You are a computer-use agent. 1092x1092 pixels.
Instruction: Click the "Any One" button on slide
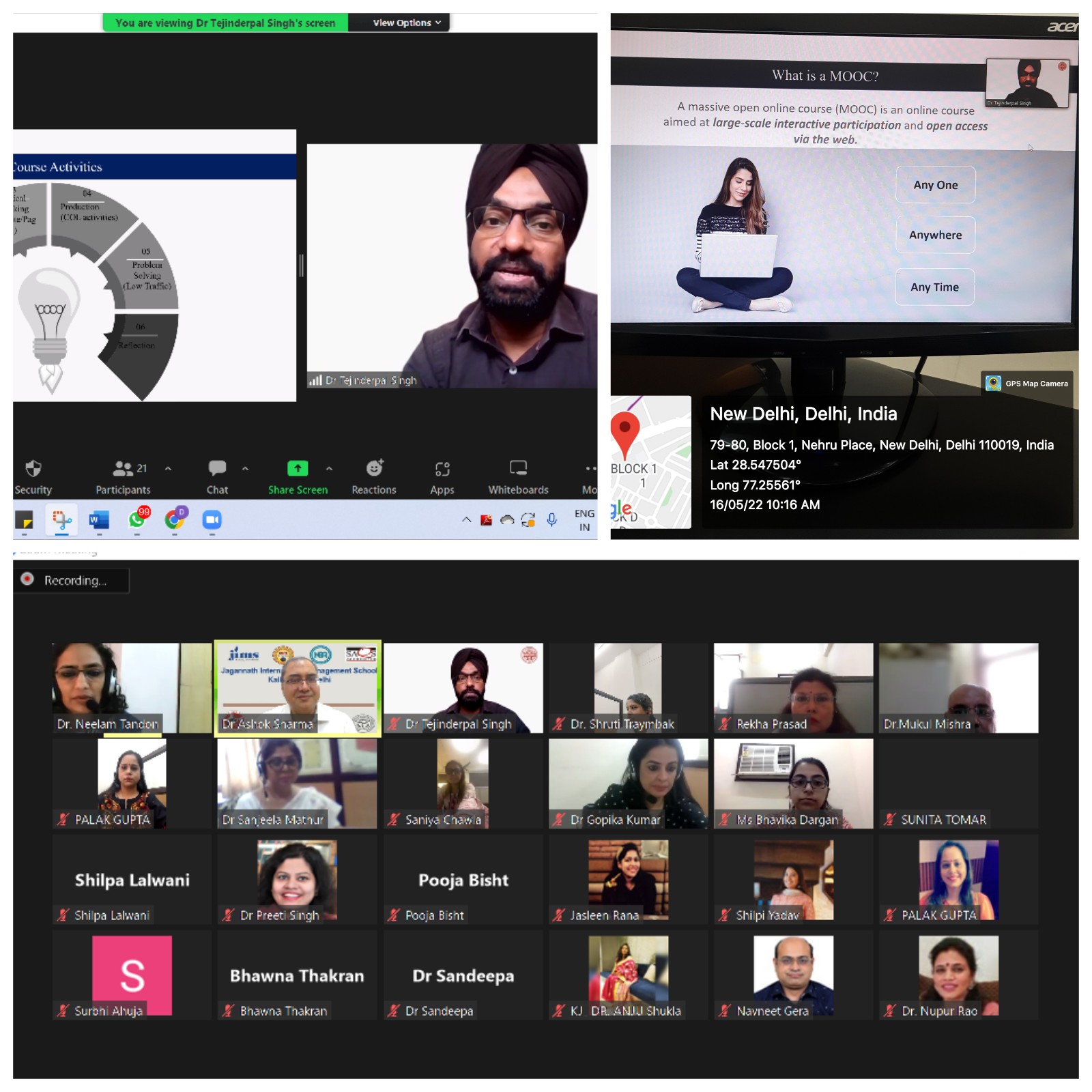(x=935, y=185)
